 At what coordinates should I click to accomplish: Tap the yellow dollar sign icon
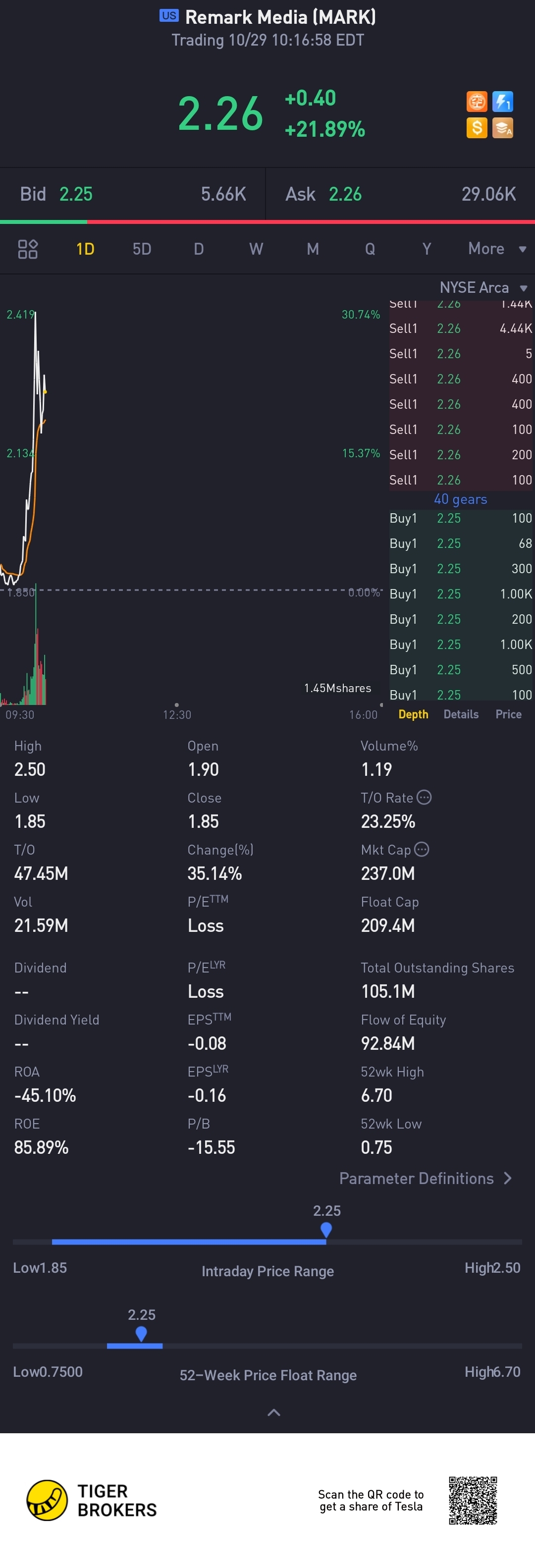477,128
